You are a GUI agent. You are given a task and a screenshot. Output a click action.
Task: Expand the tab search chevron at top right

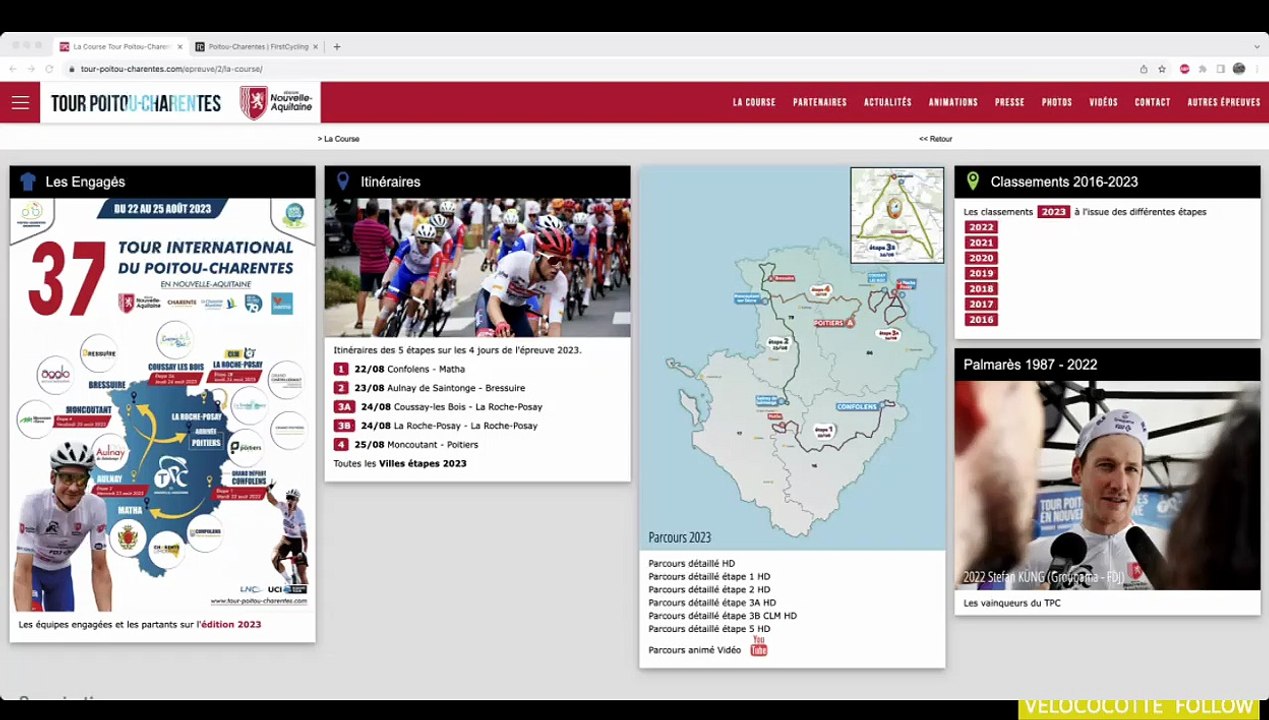(x=1257, y=46)
